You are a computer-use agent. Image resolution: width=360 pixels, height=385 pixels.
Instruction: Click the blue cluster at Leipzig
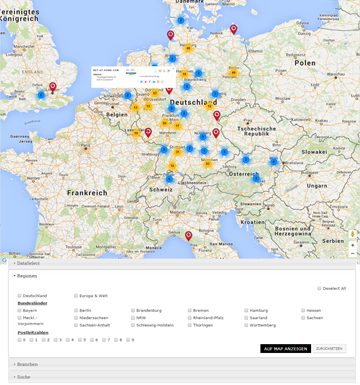click(x=215, y=94)
